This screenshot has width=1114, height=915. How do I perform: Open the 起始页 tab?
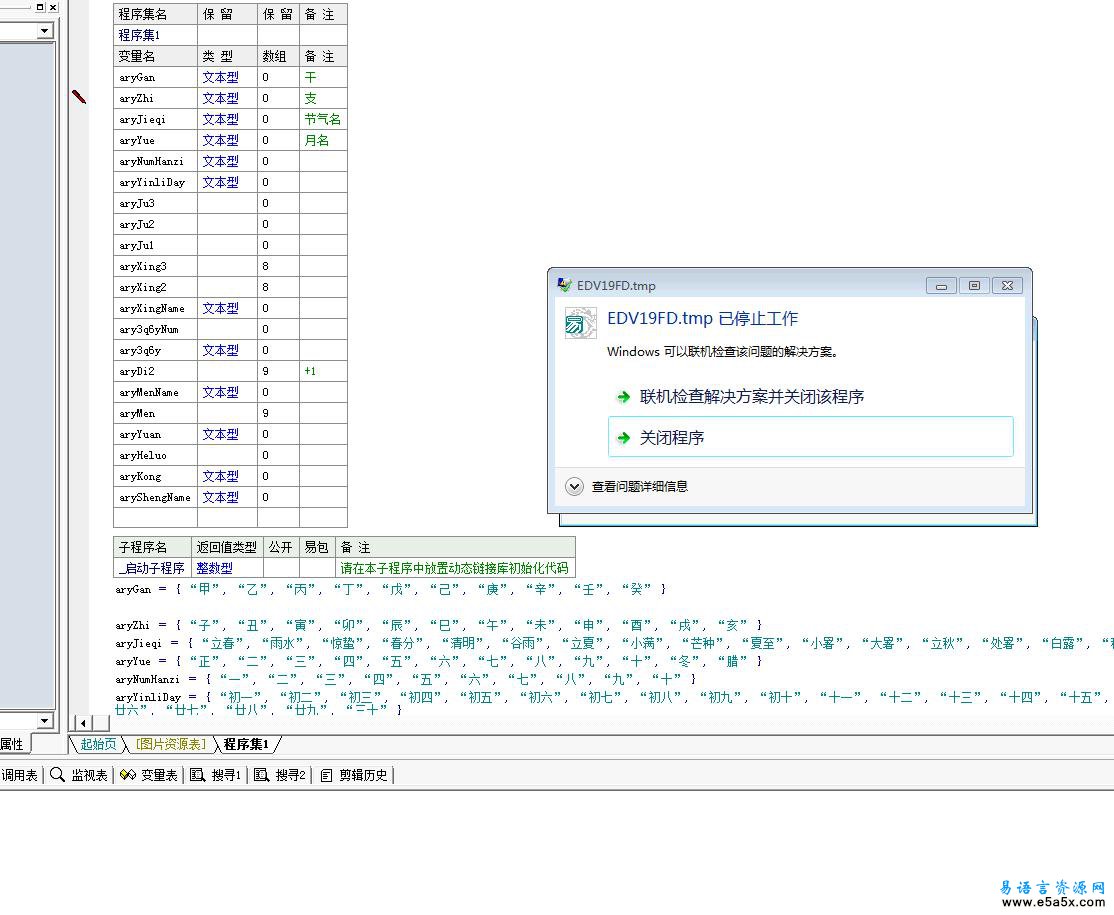[98, 744]
